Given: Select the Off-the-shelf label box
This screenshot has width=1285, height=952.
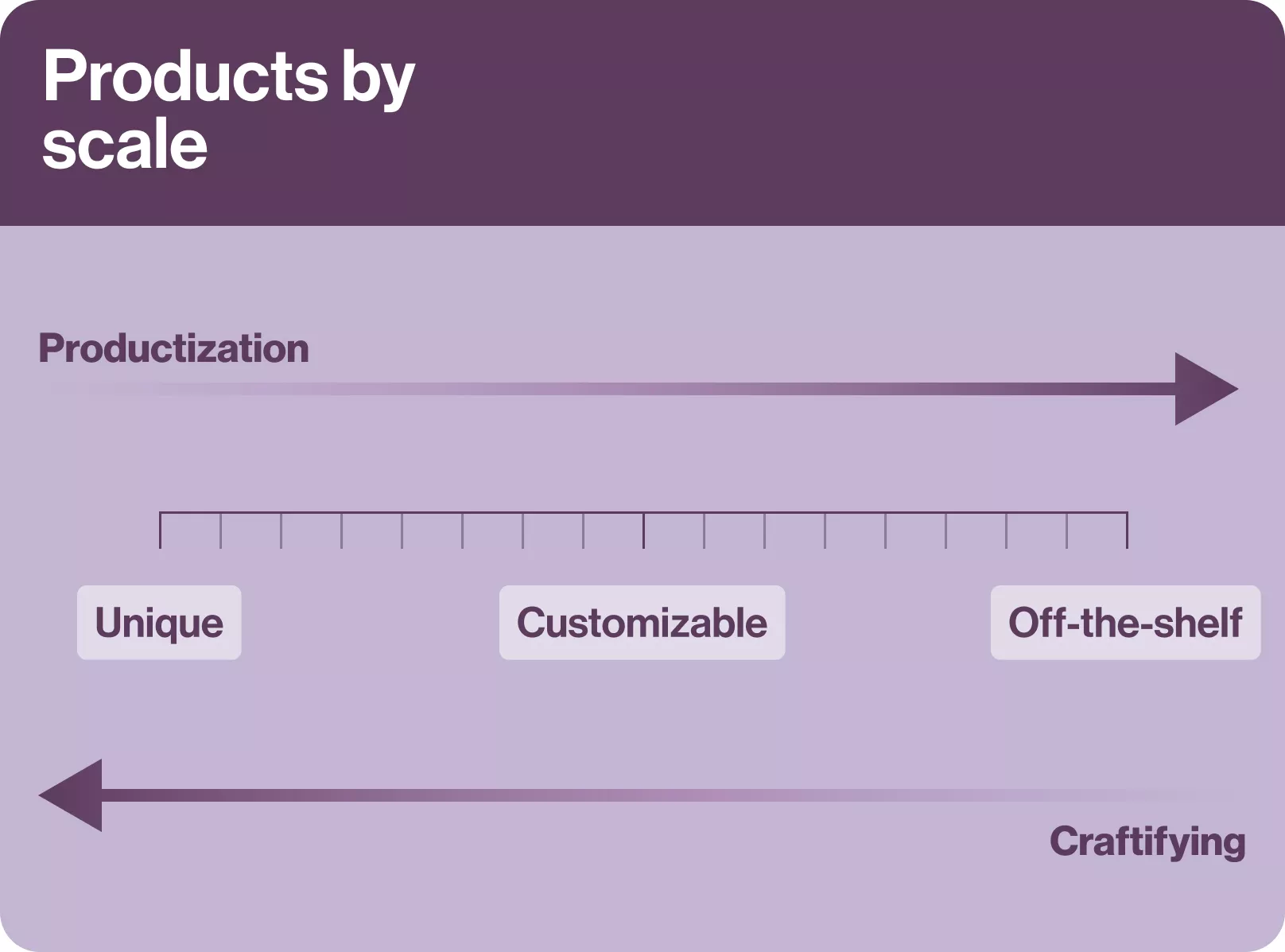Looking at the screenshot, I should tap(1125, 623).
